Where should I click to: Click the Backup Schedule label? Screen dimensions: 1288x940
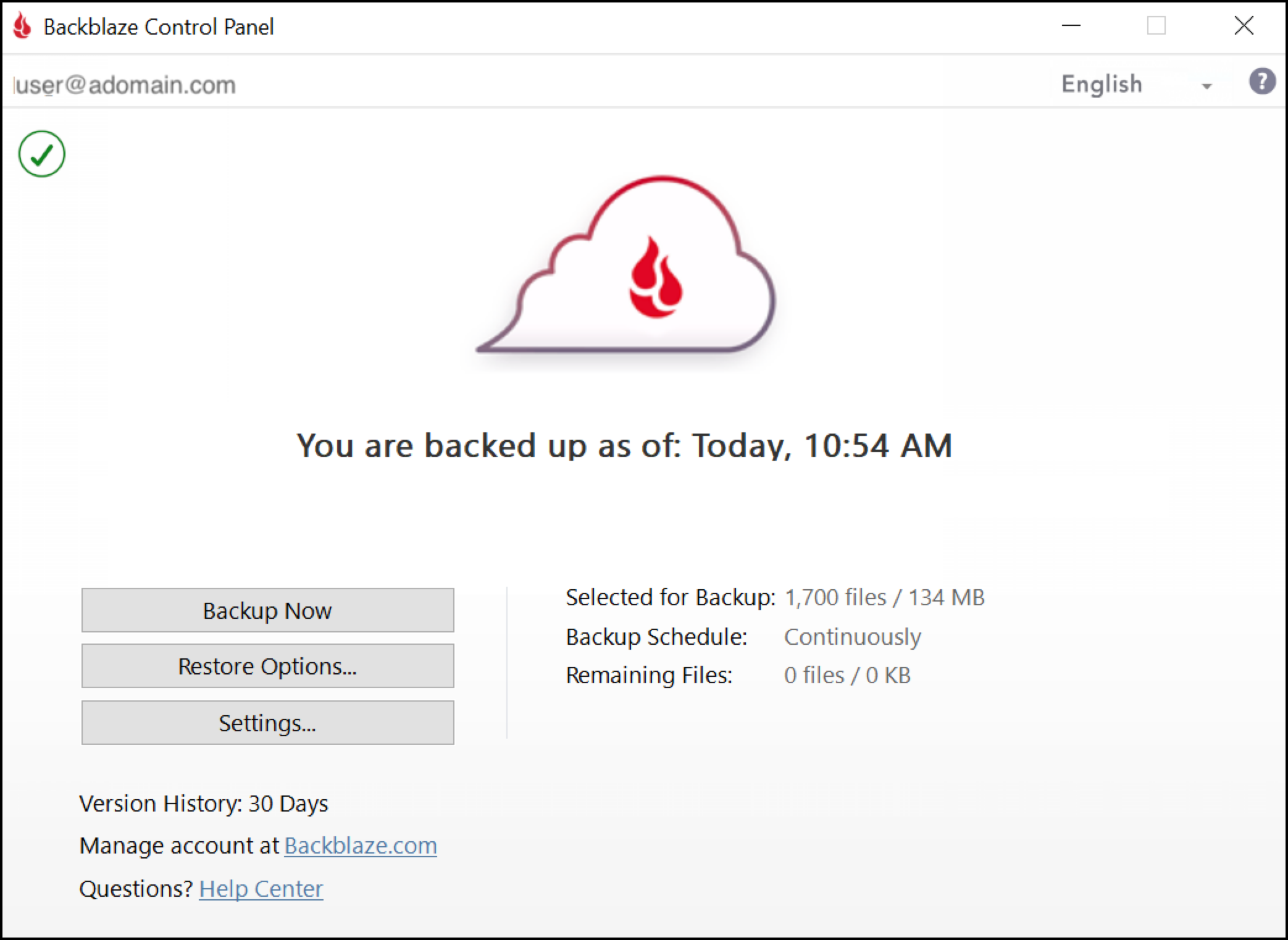click(656, 637)
